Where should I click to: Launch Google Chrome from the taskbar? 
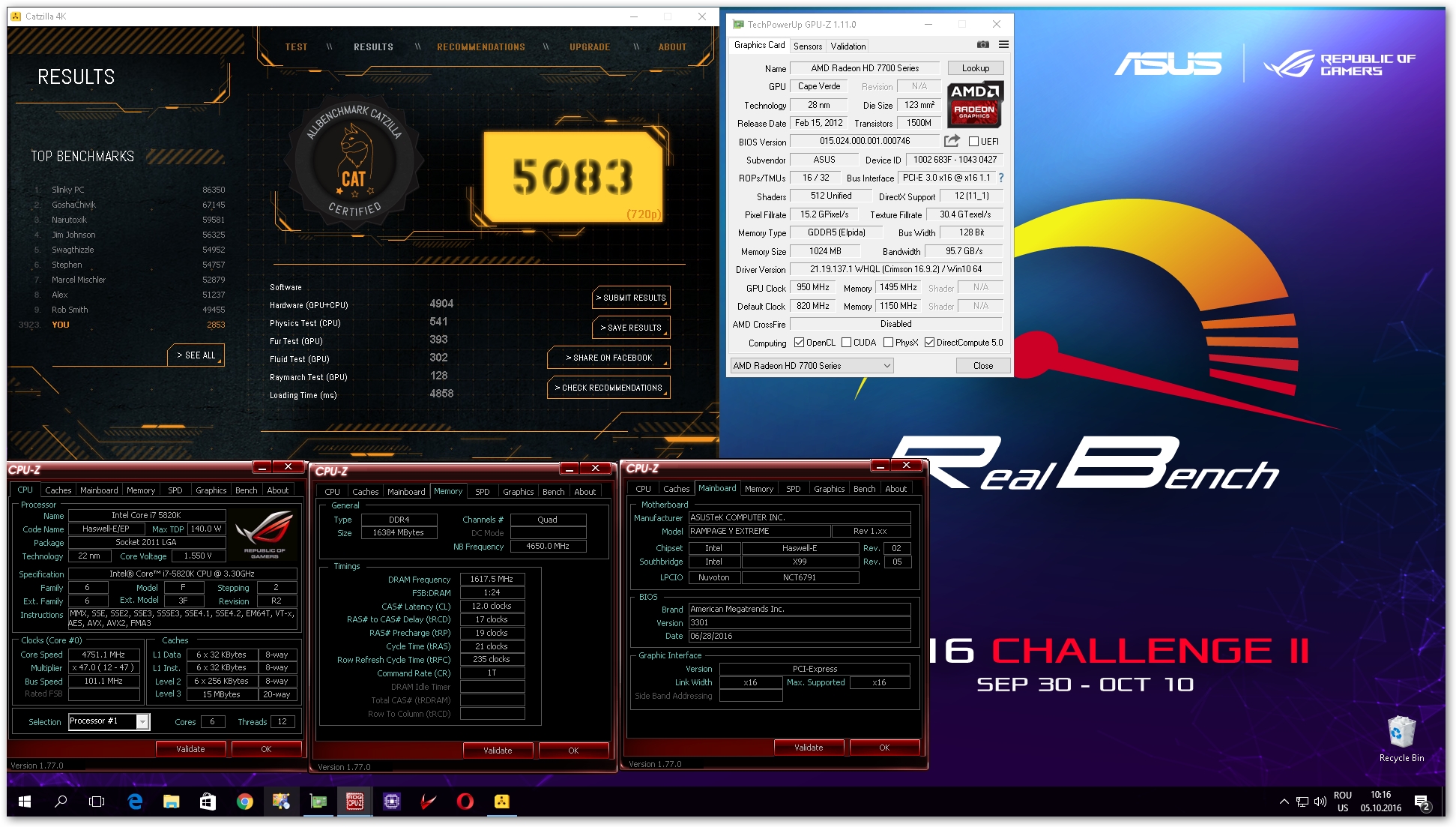coord(244,802)
